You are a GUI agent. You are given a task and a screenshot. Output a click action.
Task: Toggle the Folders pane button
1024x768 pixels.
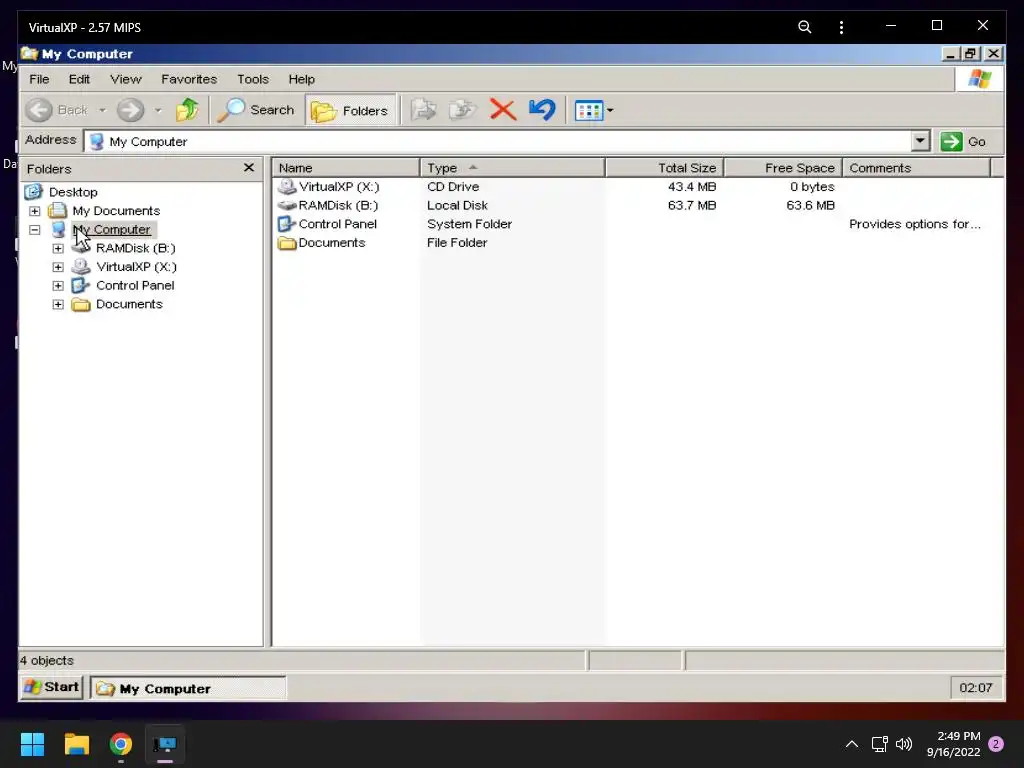tap(351, 110)
